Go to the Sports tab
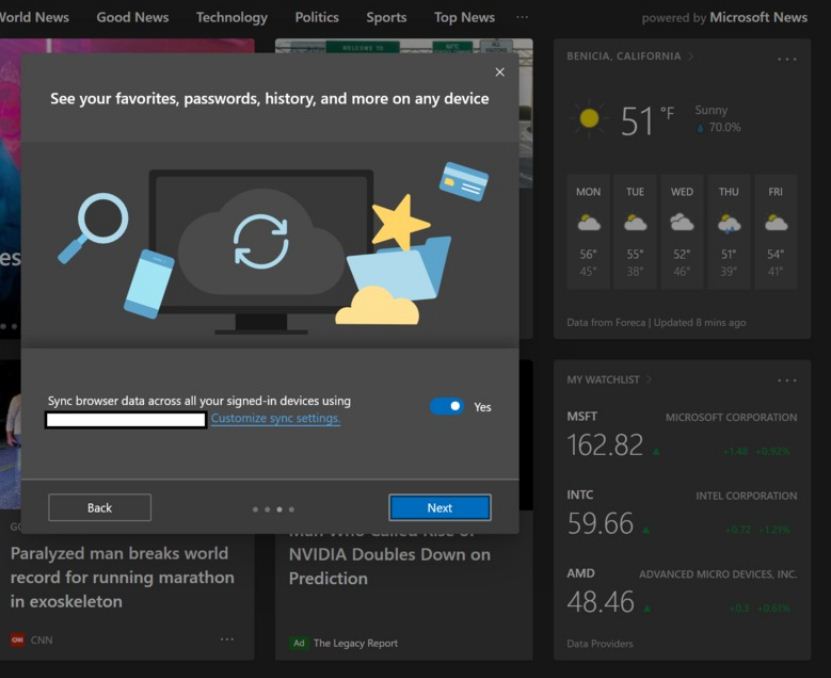 click(x=386, y=17)
